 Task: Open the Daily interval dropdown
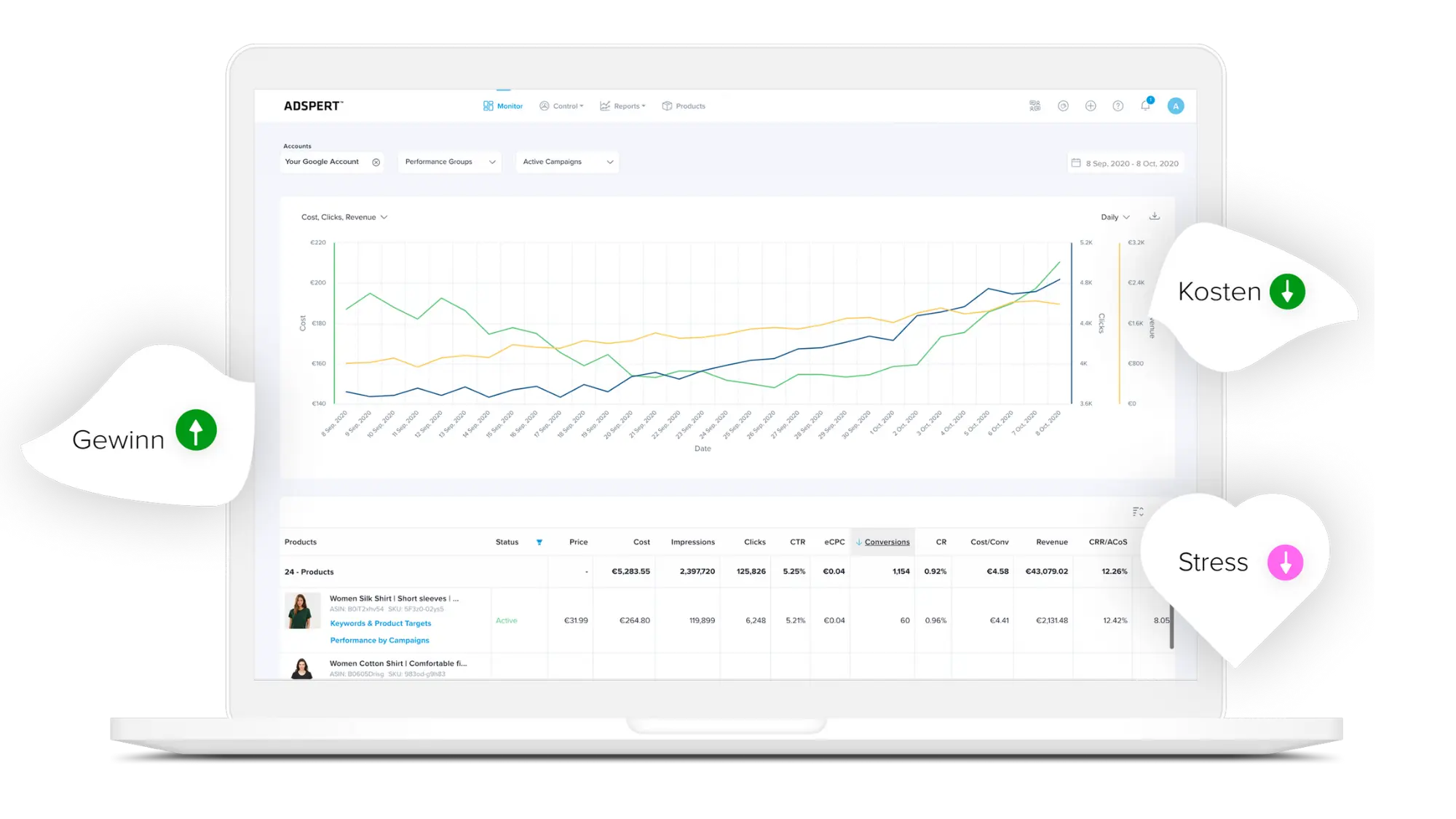pos(1115,217)
